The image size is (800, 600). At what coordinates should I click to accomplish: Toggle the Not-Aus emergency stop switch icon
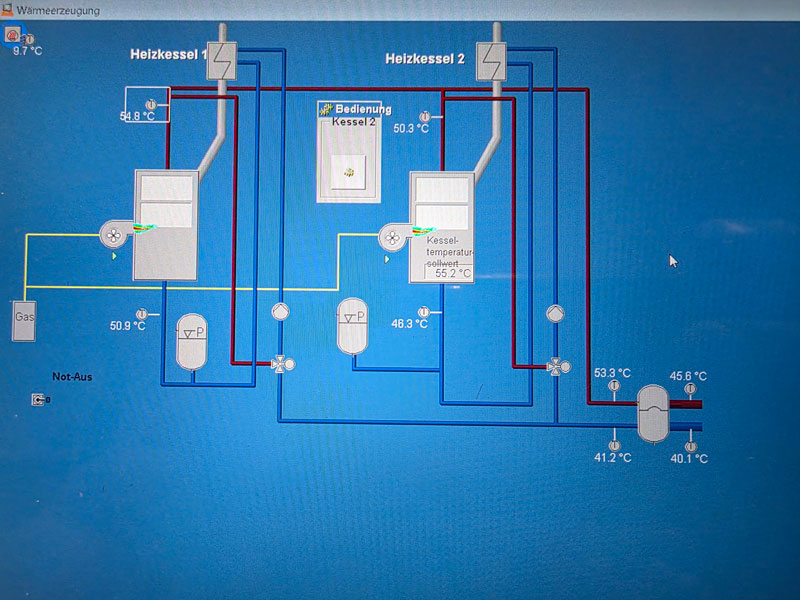coord(39,400)
